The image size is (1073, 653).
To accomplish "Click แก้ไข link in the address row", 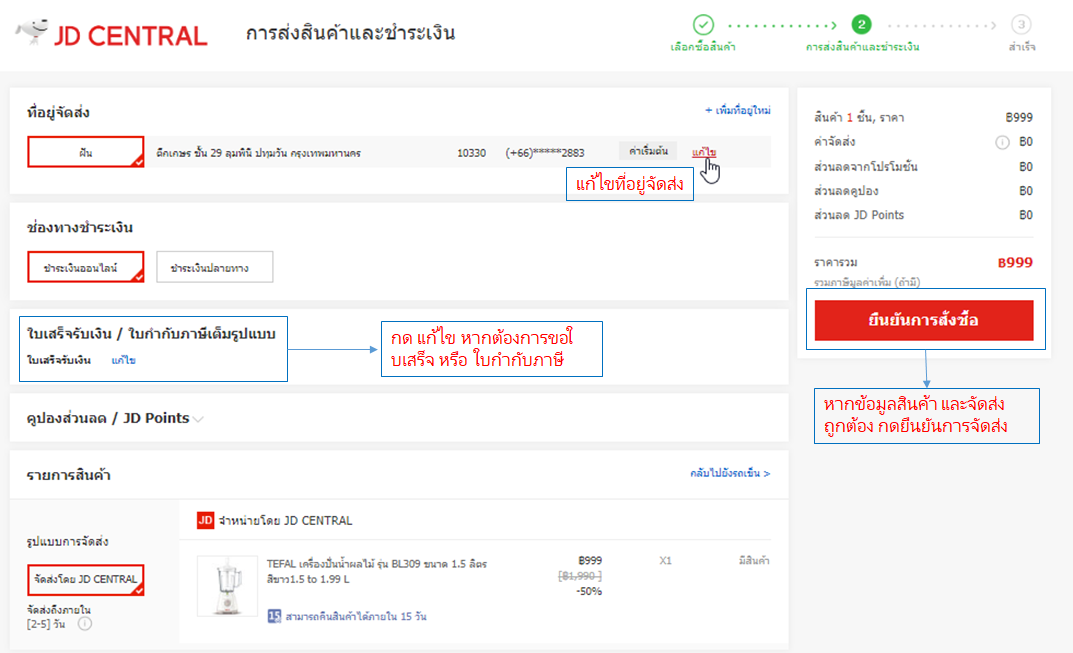I will 703,152.
